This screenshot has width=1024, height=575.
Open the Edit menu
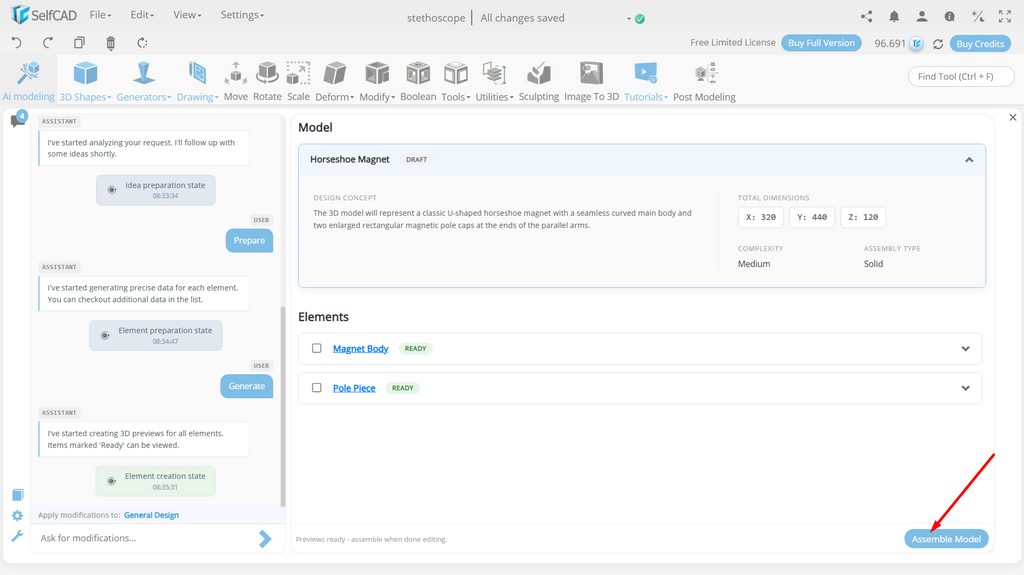click(x=142, y=14)
